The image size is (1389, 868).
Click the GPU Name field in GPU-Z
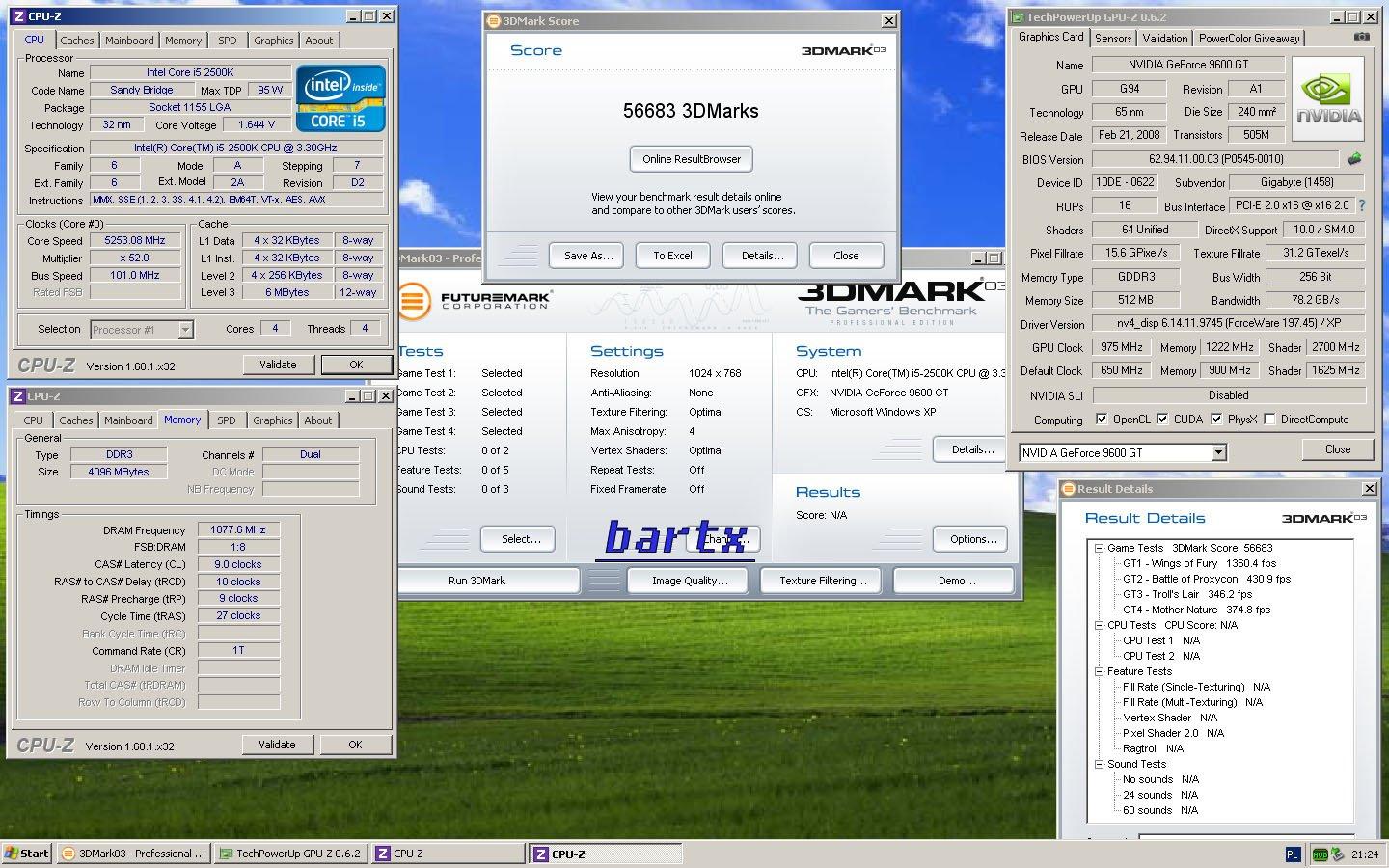[x=1188, y=65]
